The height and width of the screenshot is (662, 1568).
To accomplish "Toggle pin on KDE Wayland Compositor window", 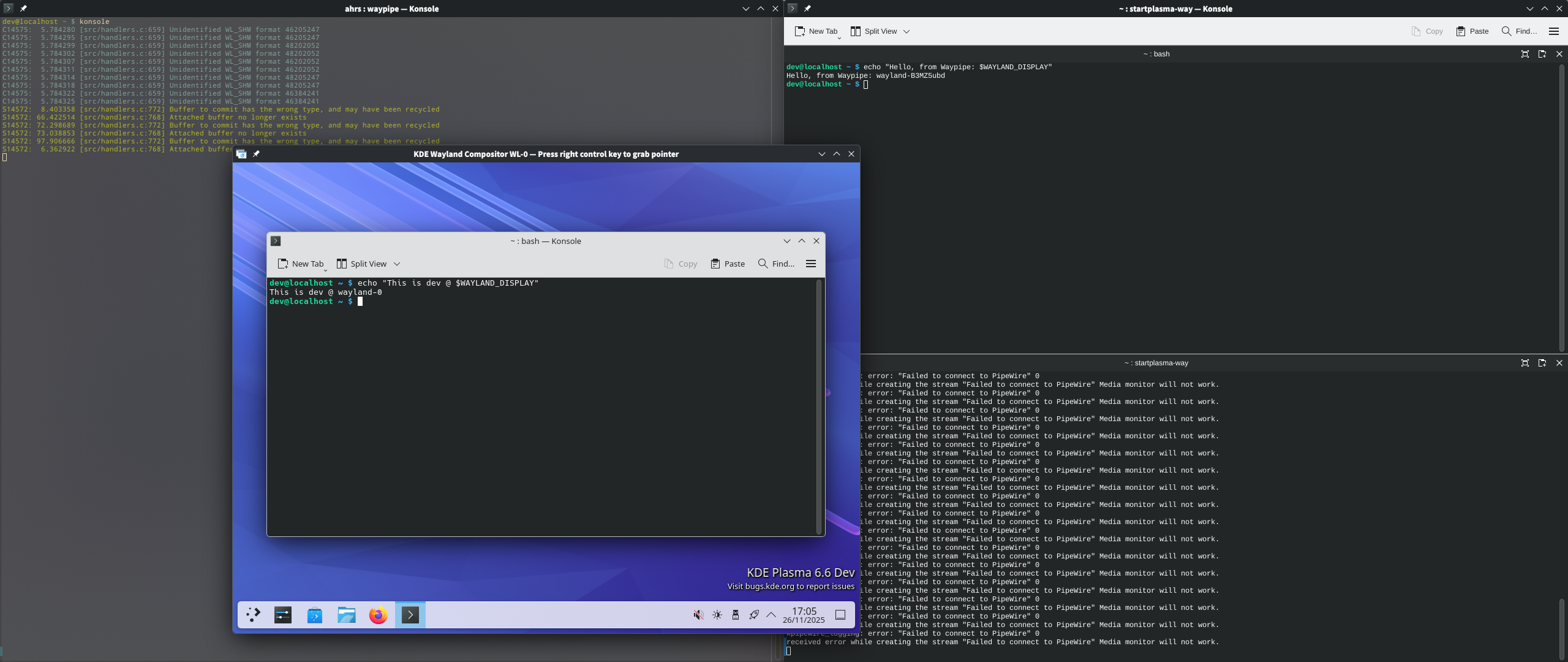I will pyautogui.click(x=256, y=154).
